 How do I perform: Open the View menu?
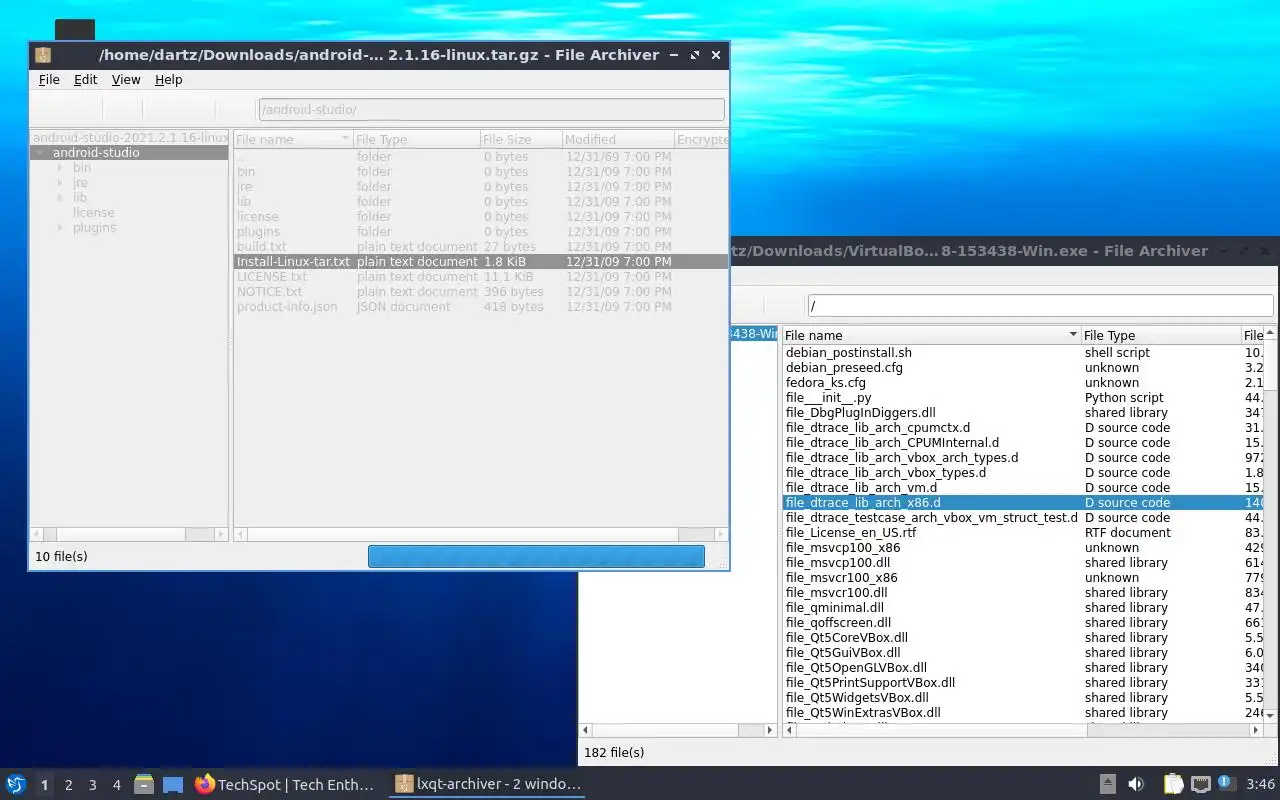[x=126, y=80]
